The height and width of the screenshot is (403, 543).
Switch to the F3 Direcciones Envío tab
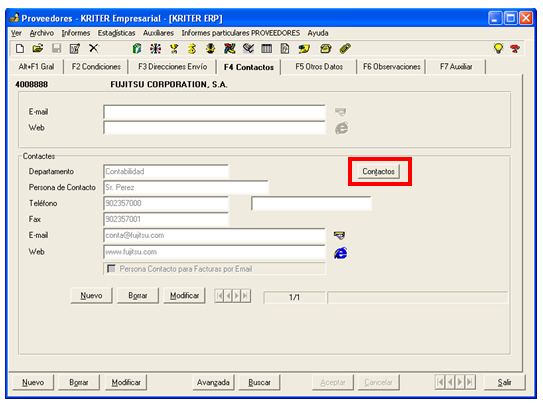[x=172, y=66]
